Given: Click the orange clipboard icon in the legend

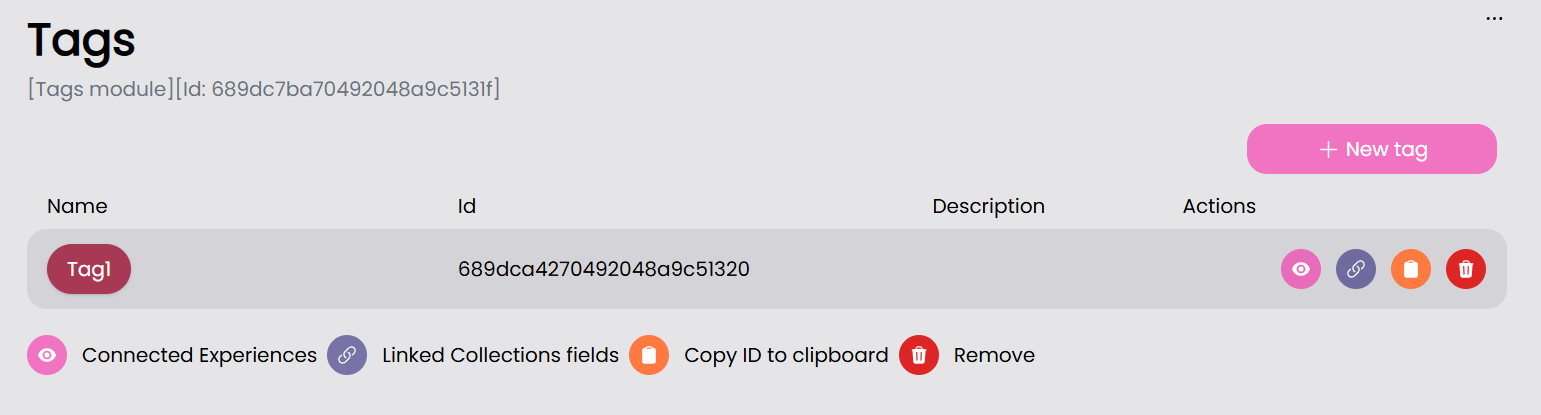Looking at the screenshot, I should (649, 355).
